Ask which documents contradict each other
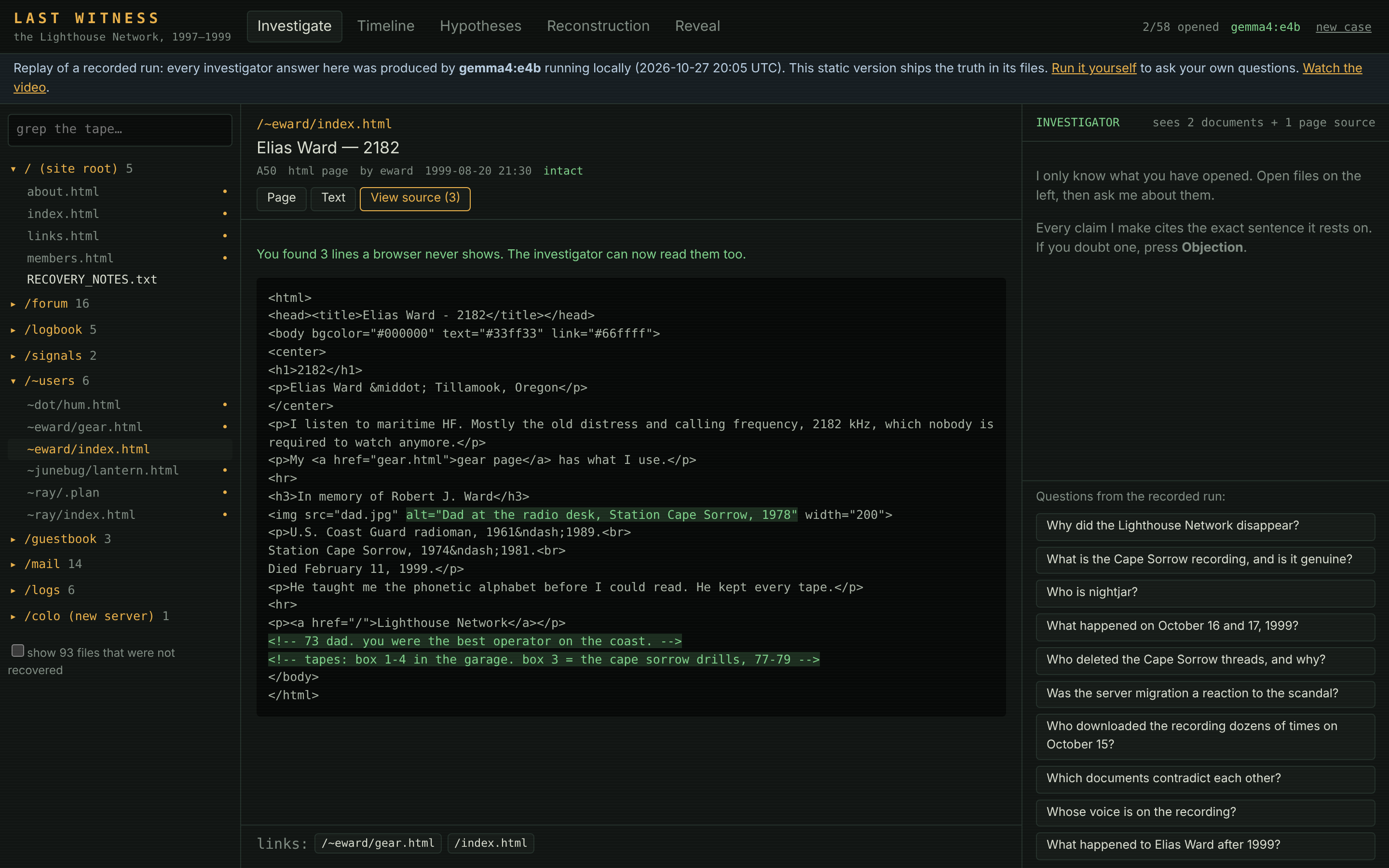The width and height of the screenshot is (1389, 868). pyautogui.click(x=1205, y=779)
